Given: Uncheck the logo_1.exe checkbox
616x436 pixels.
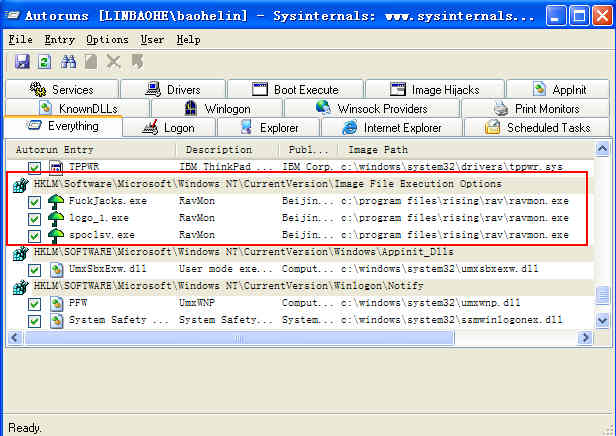Looking at the screenshot, I should (35, 219).
